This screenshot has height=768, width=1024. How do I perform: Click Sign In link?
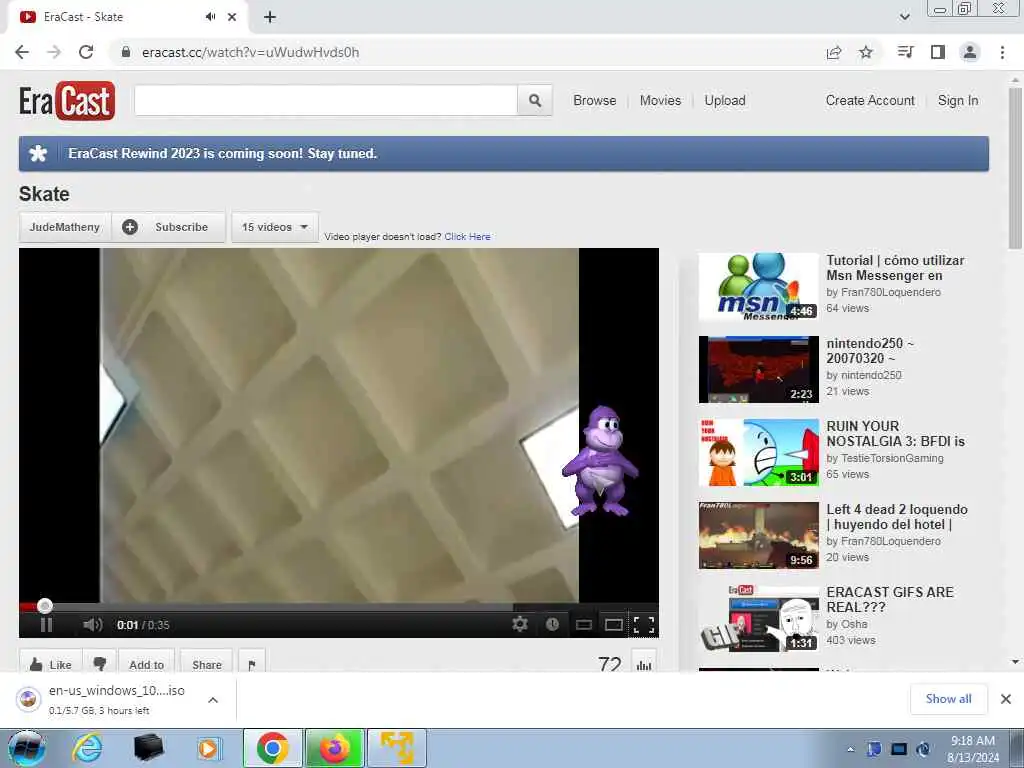click(x=958, y=101)
